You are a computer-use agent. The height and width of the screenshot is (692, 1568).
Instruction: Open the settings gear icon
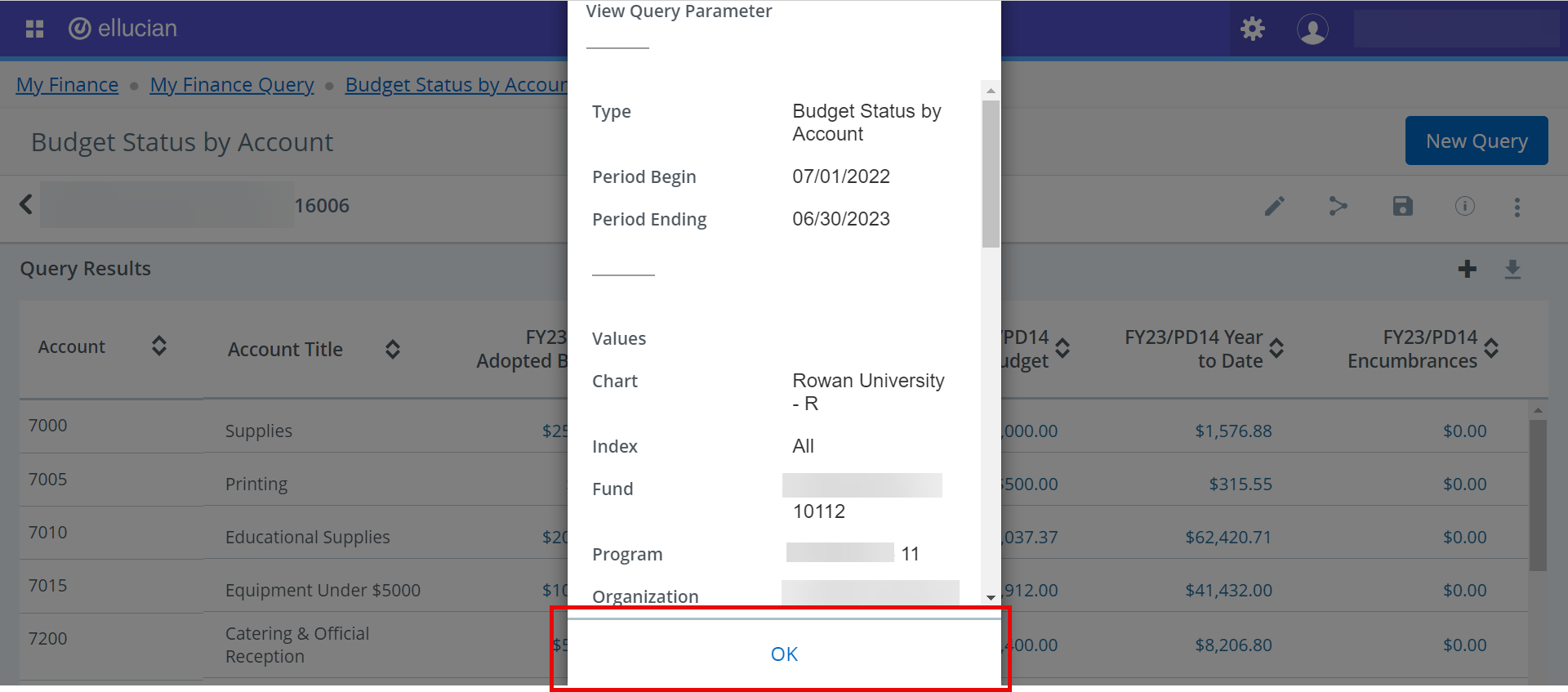point(1252,29)
